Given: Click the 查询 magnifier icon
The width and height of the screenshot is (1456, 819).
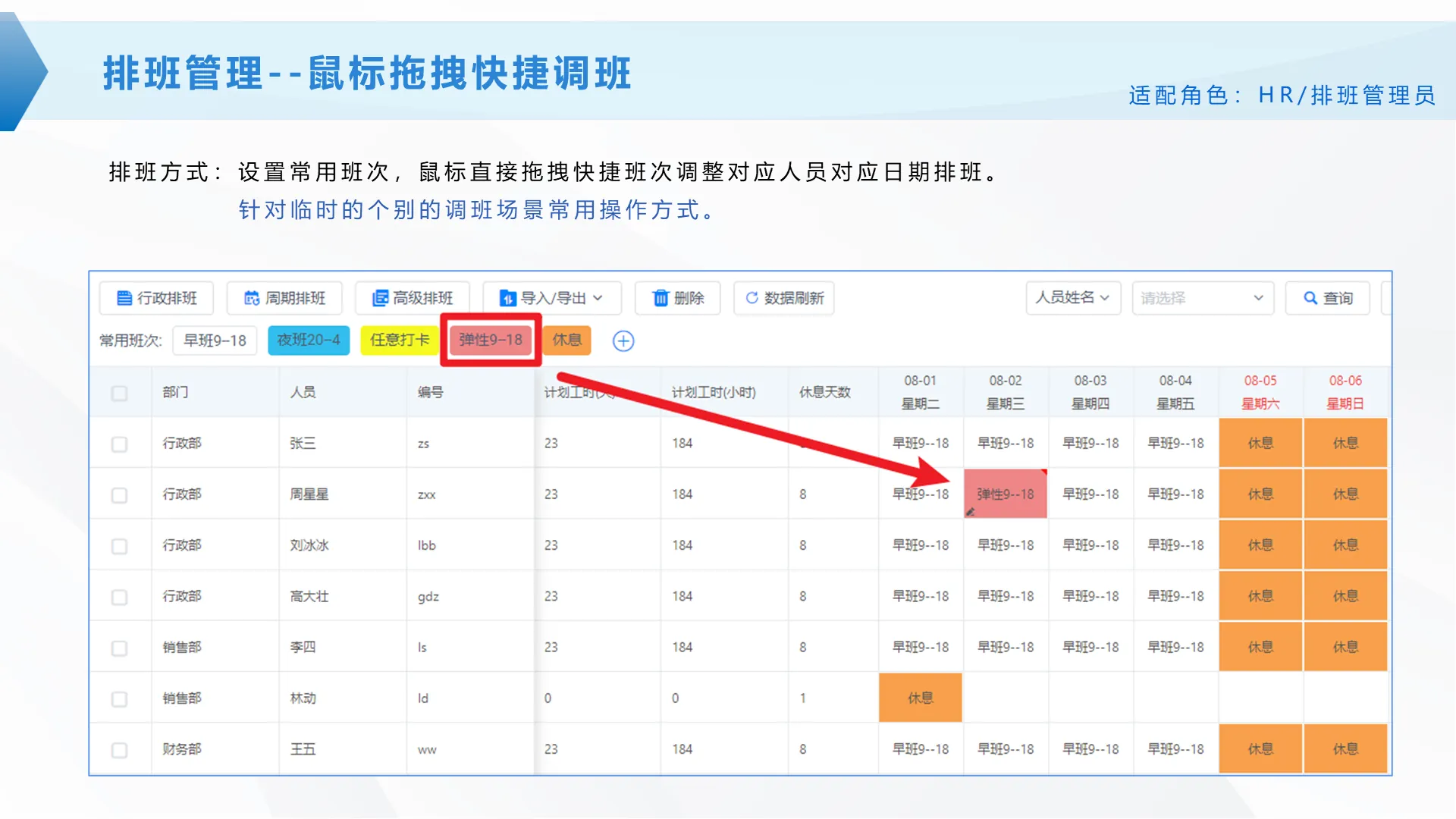Looking at the screenshot, I should pyautogui.click(x=1310, y=298).
